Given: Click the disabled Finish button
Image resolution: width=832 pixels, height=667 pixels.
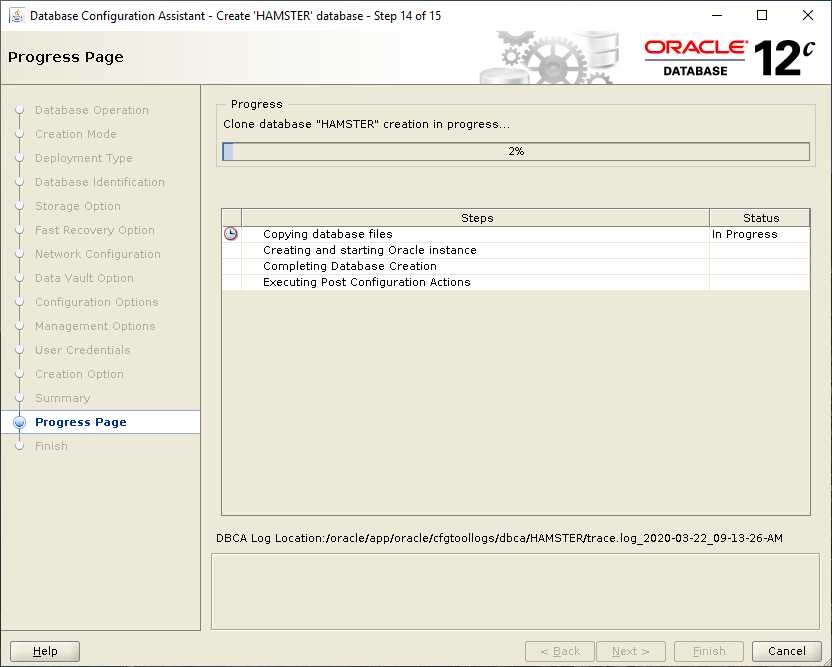Looking at the screenshot, I should tap(709, 651).
